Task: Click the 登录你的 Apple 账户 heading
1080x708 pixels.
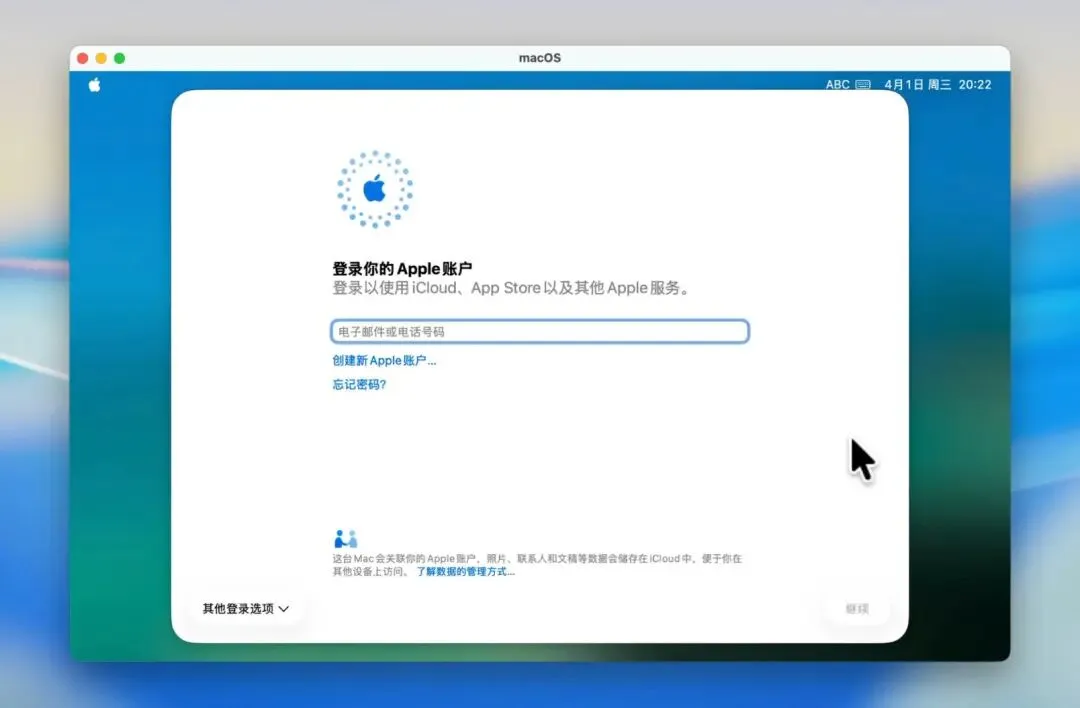Action: [x=402, y=269]
